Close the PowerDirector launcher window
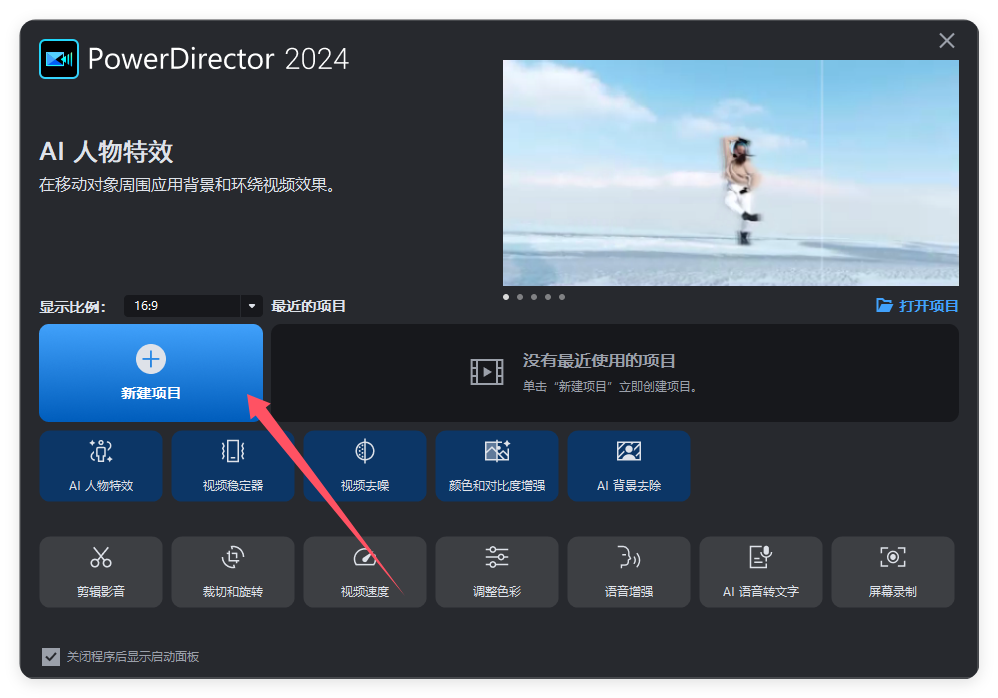 (947, 41)
